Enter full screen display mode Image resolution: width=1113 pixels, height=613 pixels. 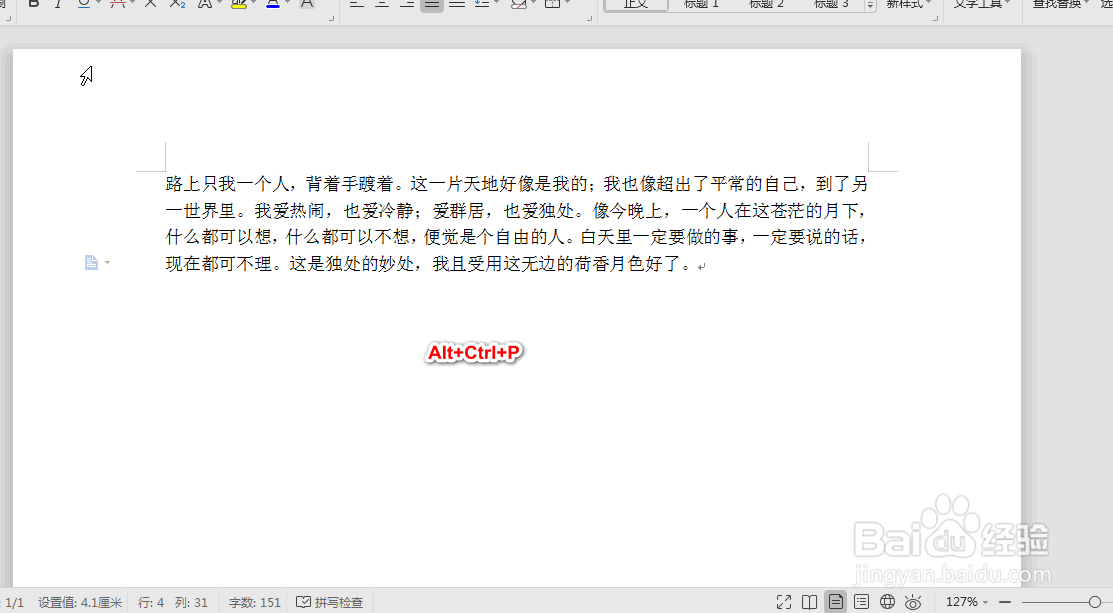[784, 602]
